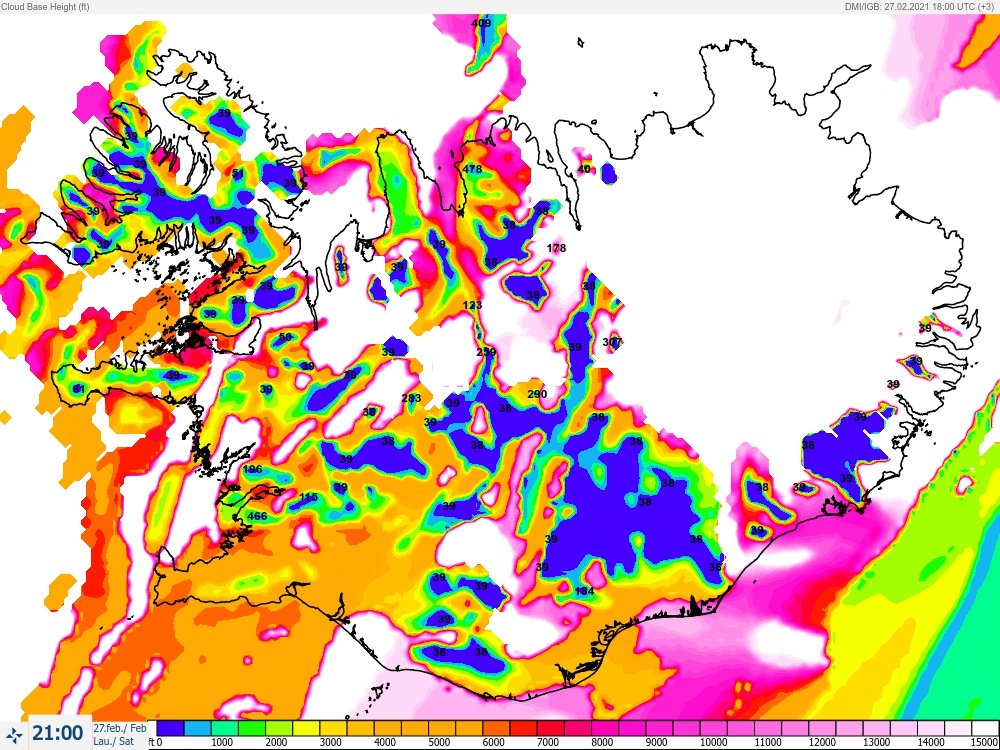Image resolution: width=1000 pixels, height=750 pixels.
Task: Click the 184 cloud base value on map
Action: [x=584, y=591]
